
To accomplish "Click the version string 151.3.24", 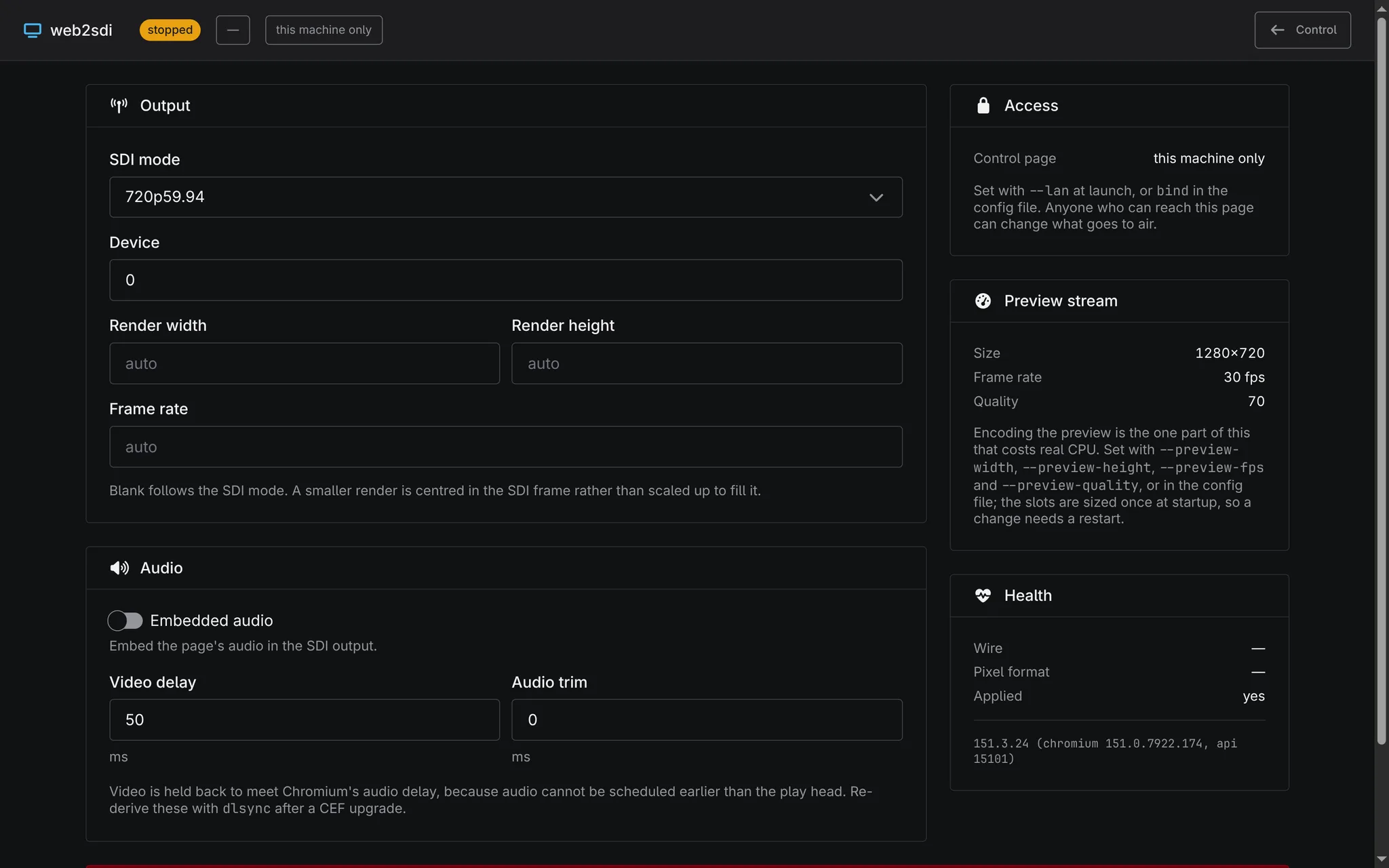I will [1106, 751].
